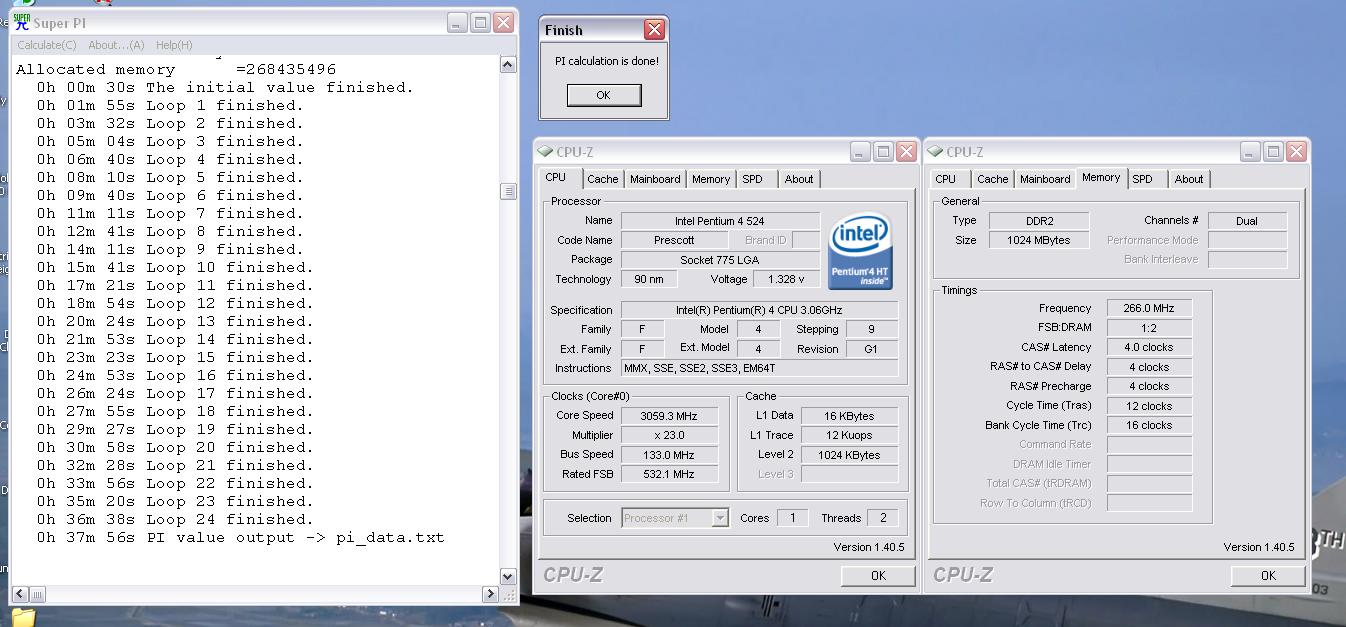
Task: Maximize the Super PI window
Action: [x=480, y=22]
